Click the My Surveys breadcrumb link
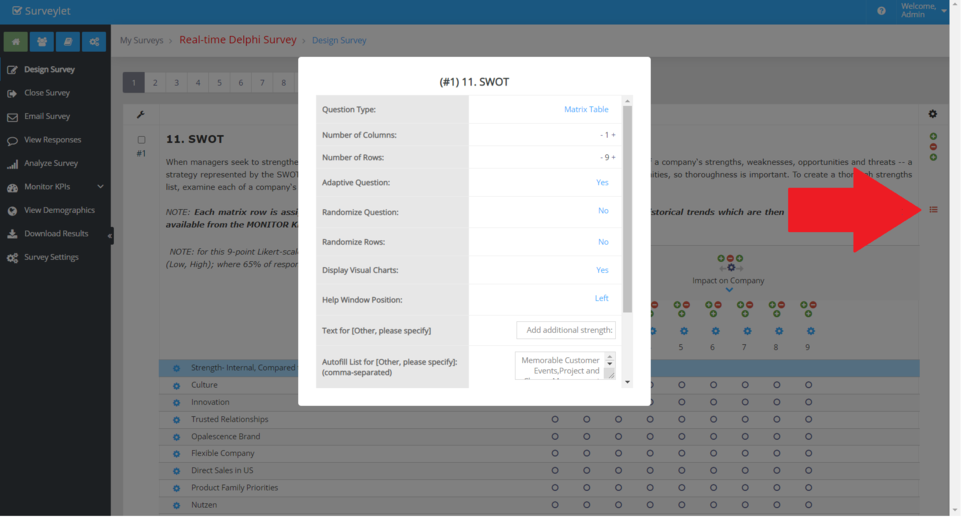The image size is (961, 518). click(x=141, y=41)
